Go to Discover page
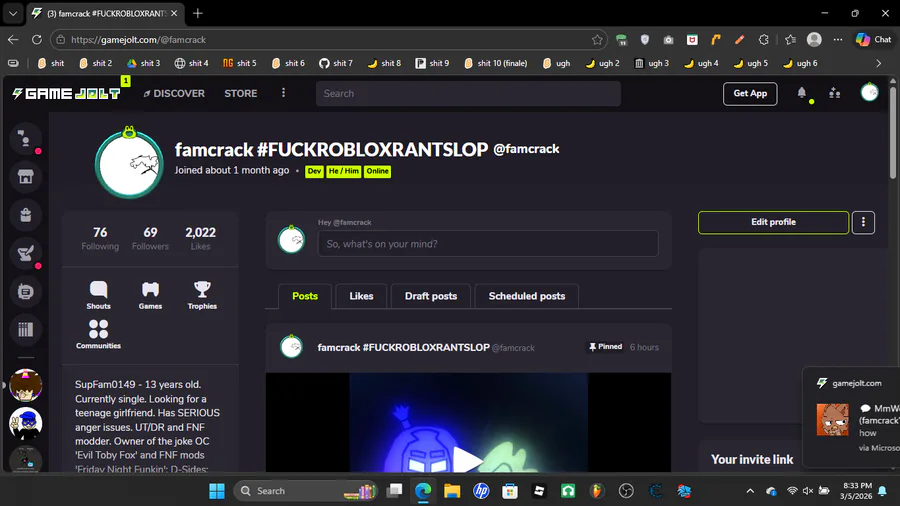The width and height of the screenshot is (900, 506). (174, 94)
